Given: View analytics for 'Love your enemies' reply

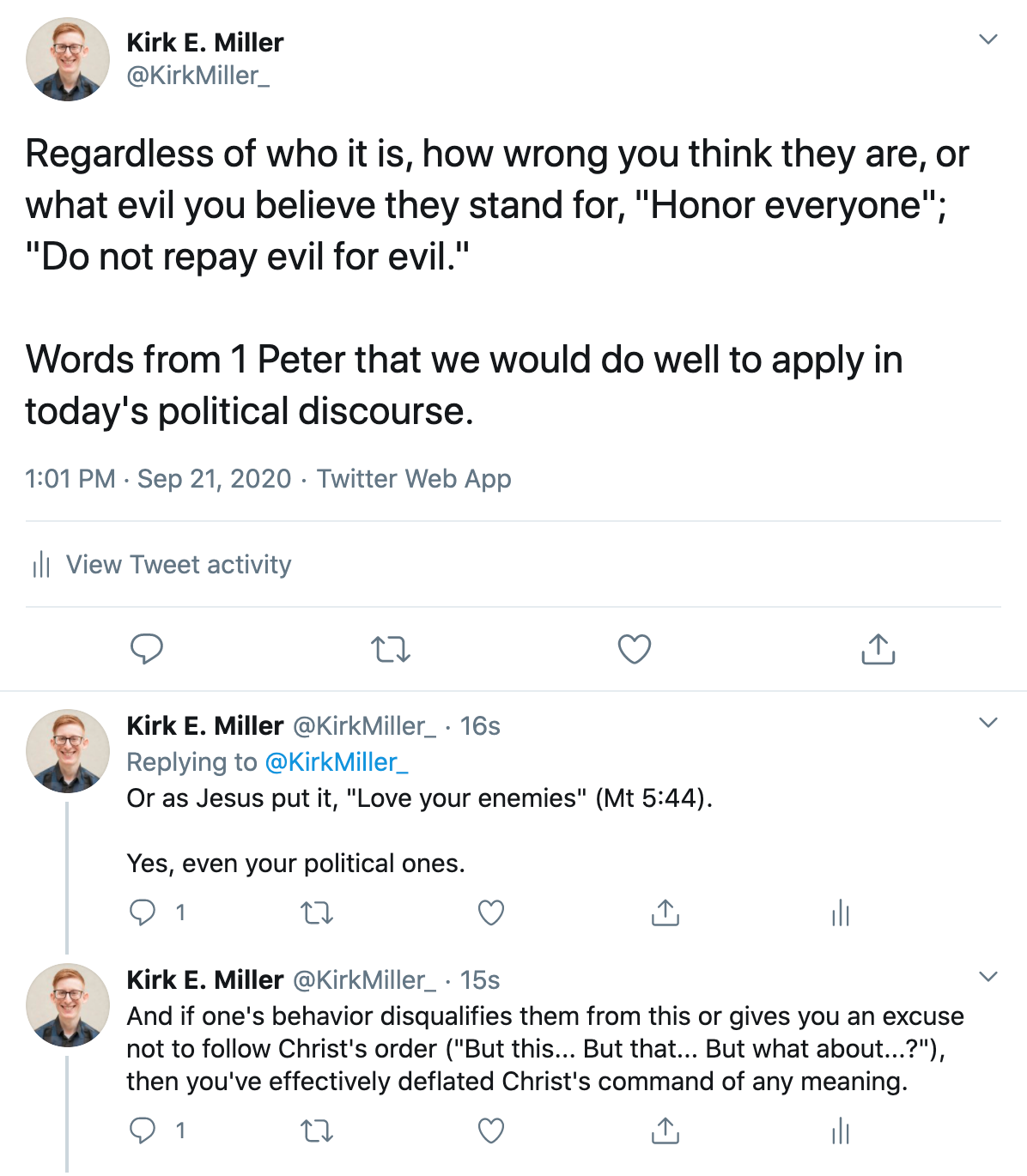Looking at the screenshot, I should (x=840, y=912).
